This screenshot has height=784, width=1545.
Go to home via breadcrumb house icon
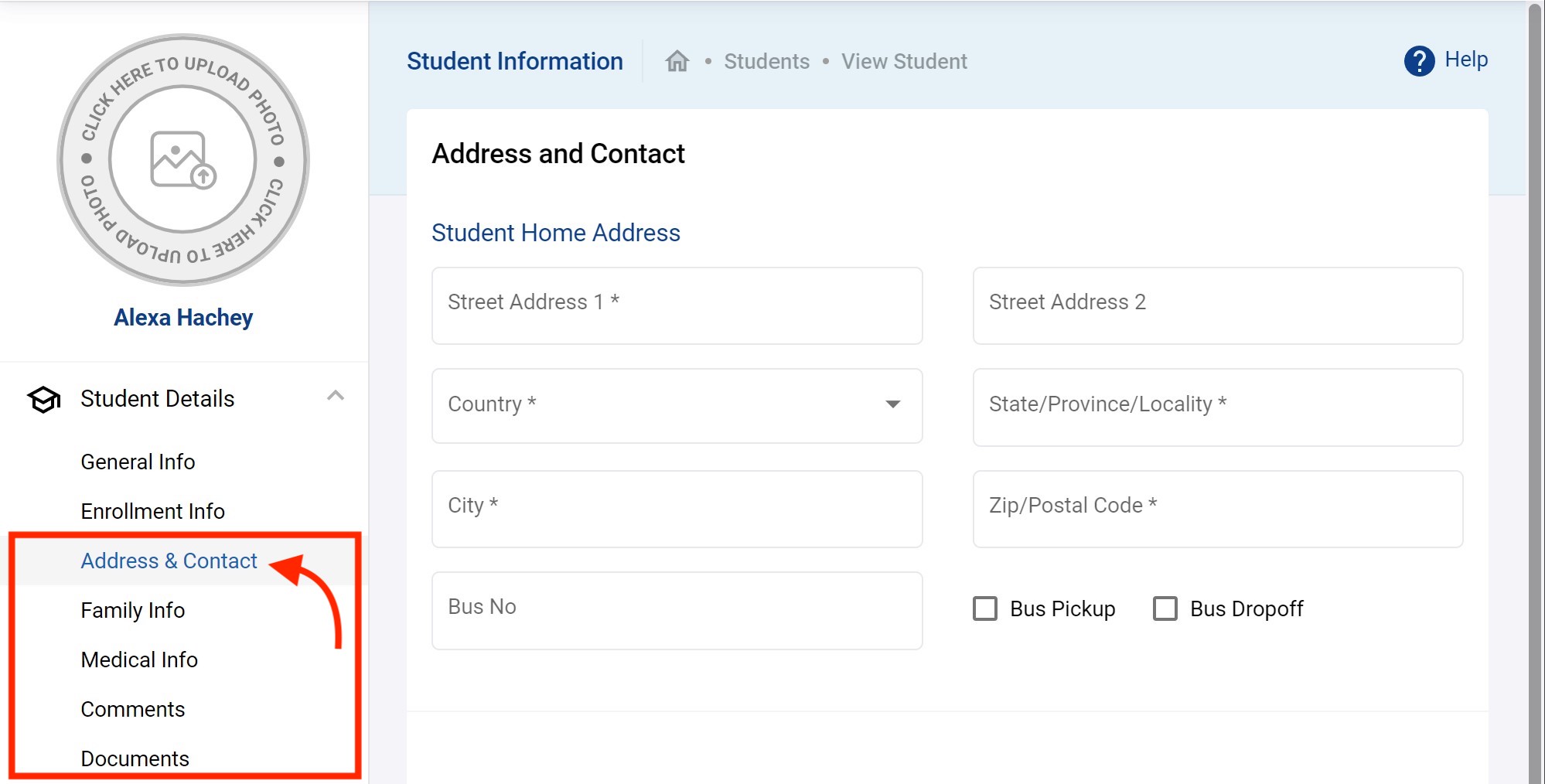(x=677, y=61)
